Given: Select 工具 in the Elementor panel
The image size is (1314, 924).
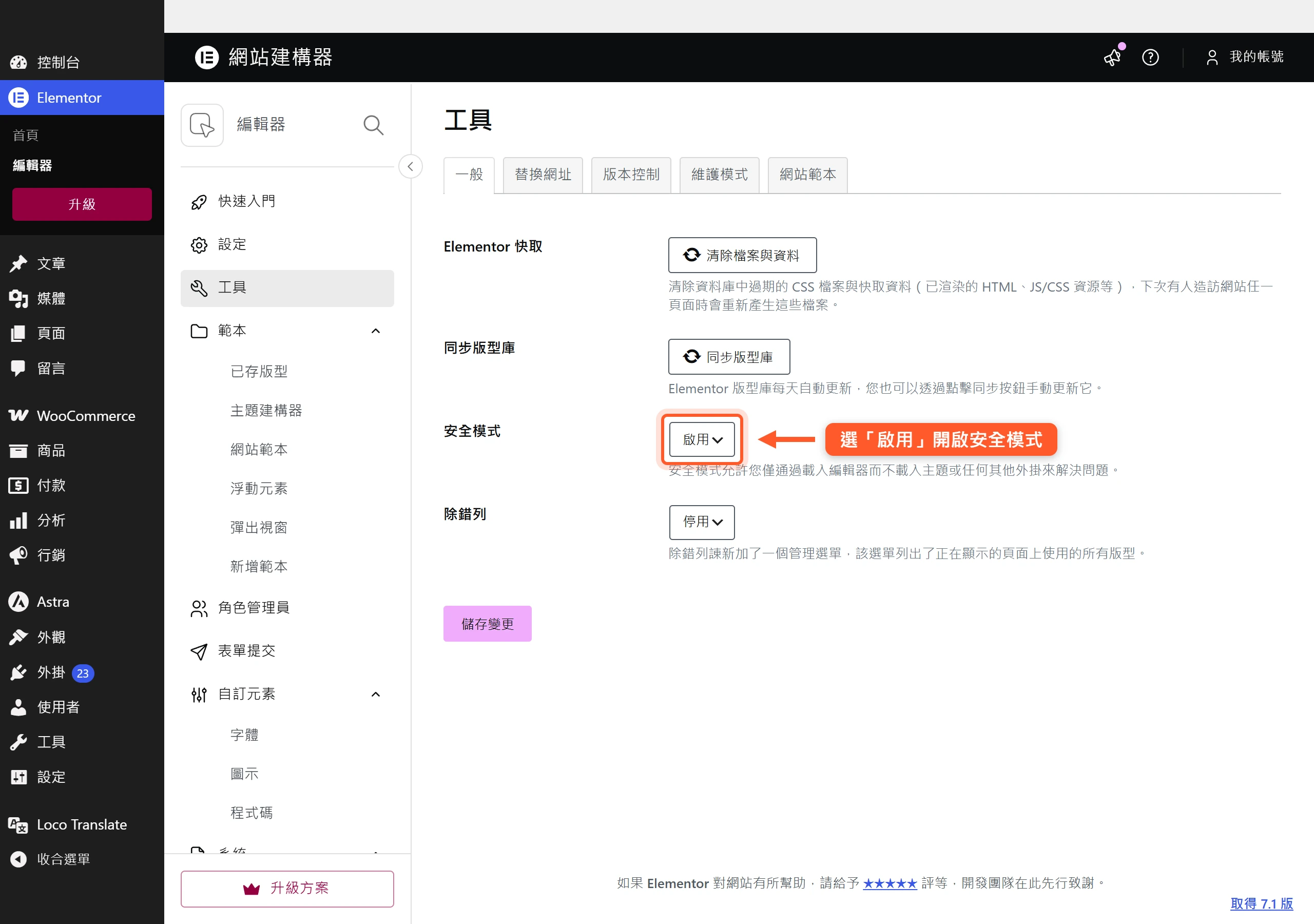Looking at the screenshot, I should click(x=287, y=288).
